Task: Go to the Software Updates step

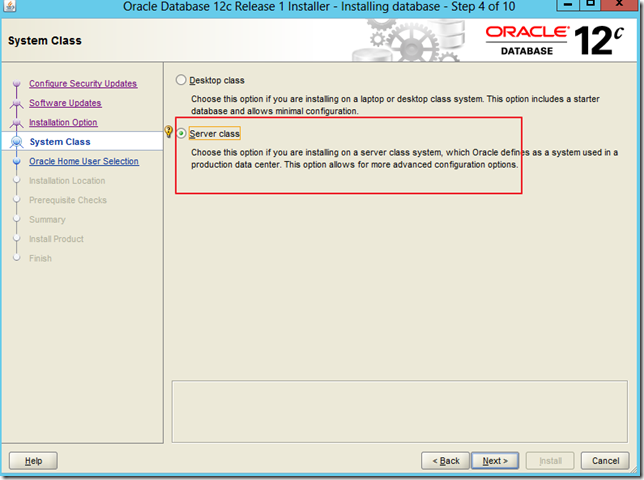Action: [65, 103]
